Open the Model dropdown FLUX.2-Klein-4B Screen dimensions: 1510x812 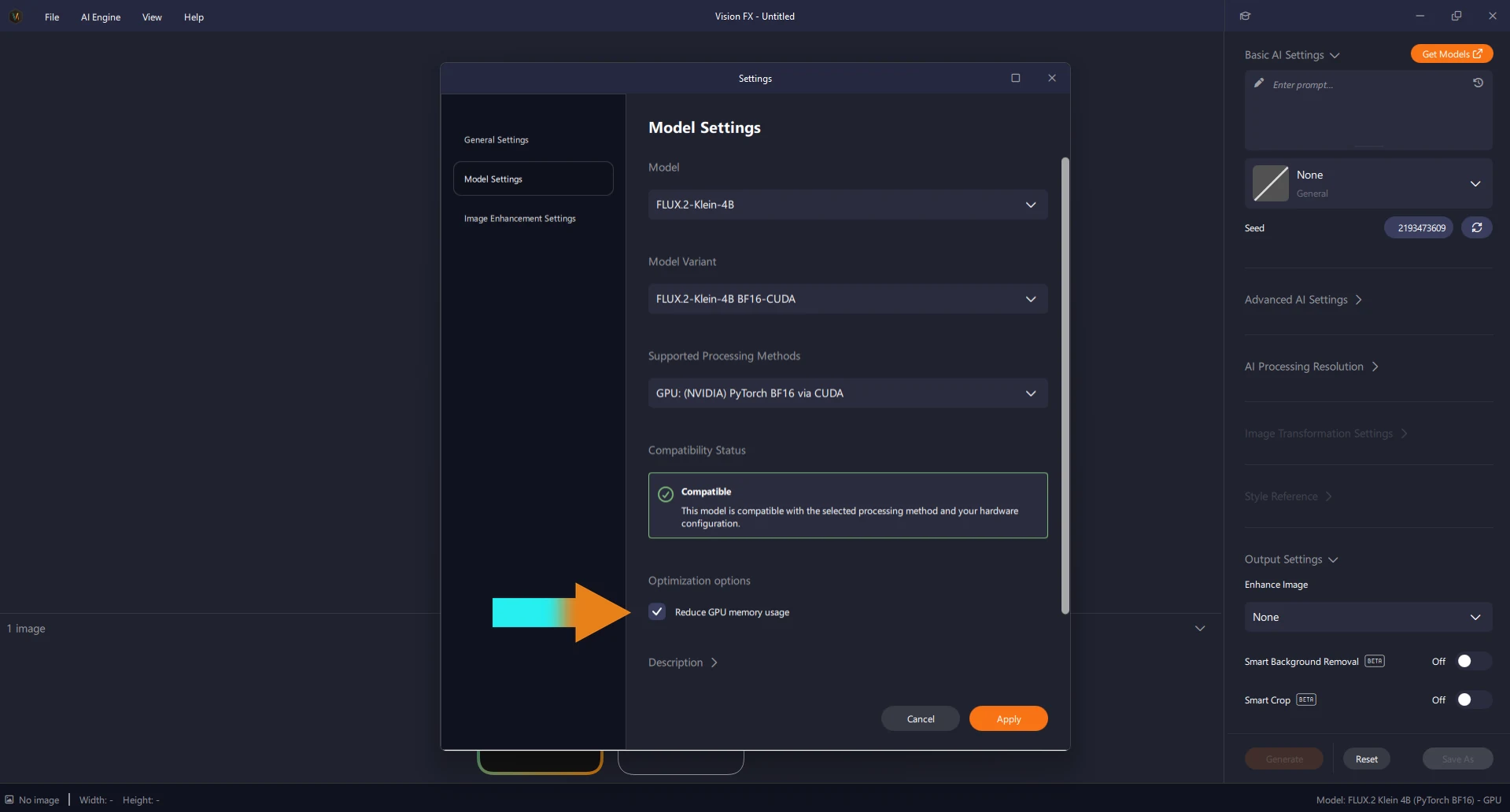coord(847,205)
